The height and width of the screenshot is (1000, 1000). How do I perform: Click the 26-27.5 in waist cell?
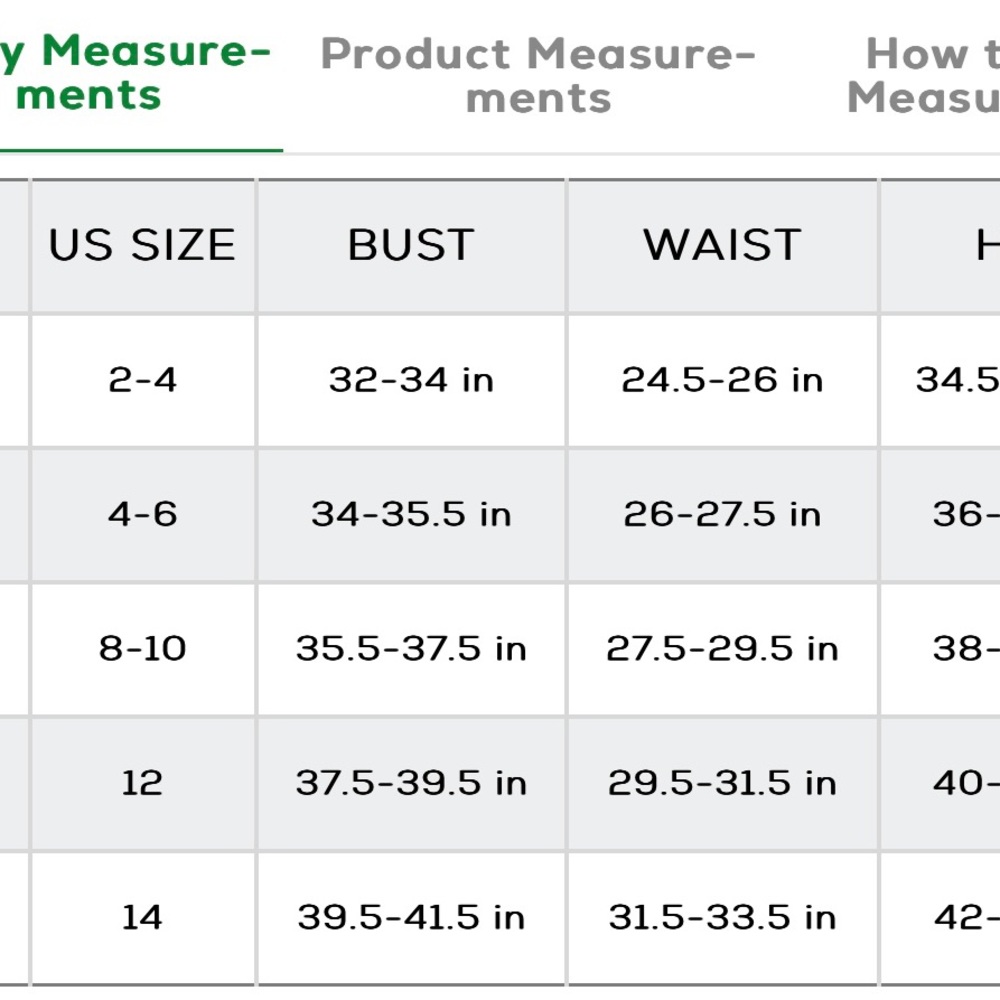coord(722,514)
